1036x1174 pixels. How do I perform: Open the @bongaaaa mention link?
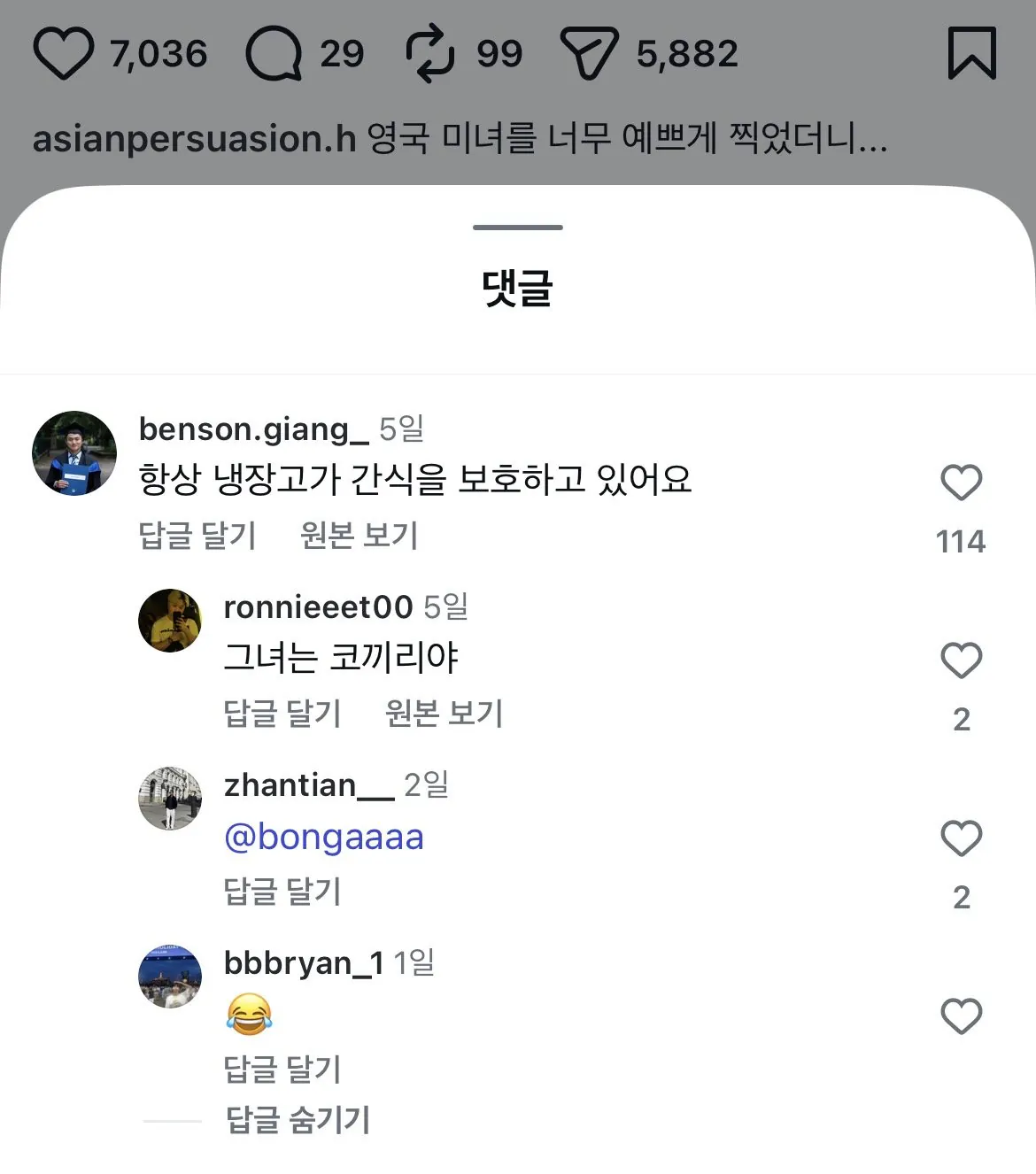point(327,837)
